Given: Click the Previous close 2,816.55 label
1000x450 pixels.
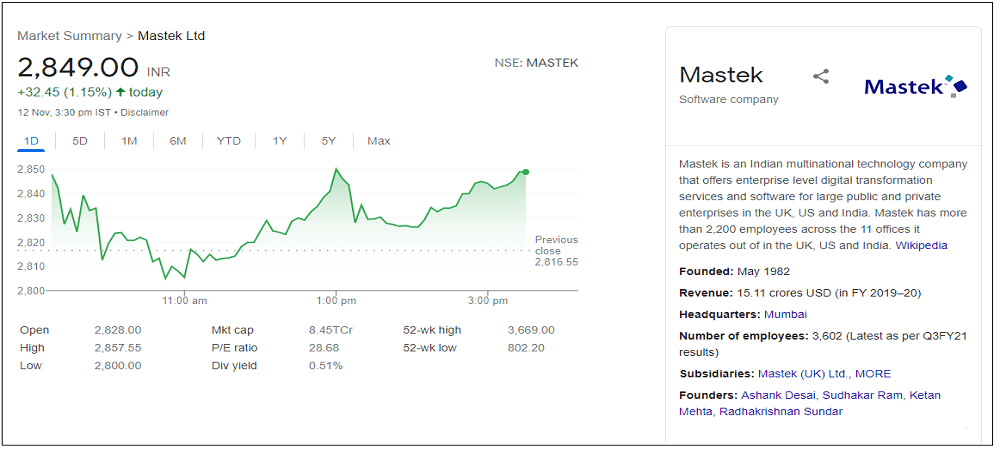Looking at the screenshot, I should [x=556, y=250].
